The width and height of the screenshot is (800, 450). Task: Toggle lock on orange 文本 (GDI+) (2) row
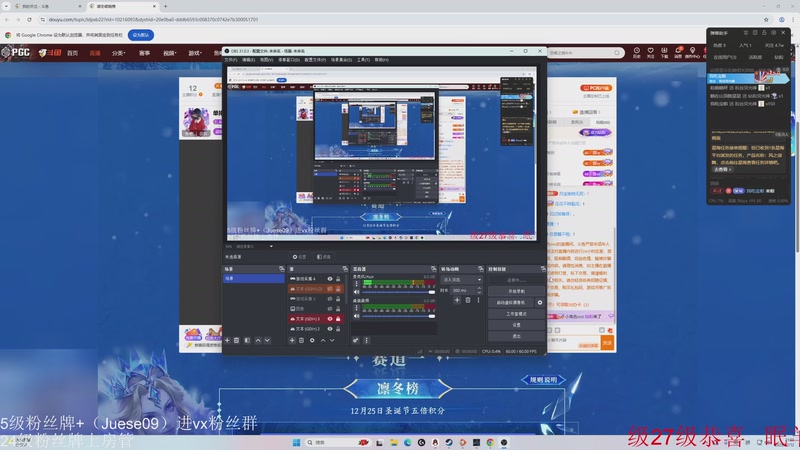338,289
